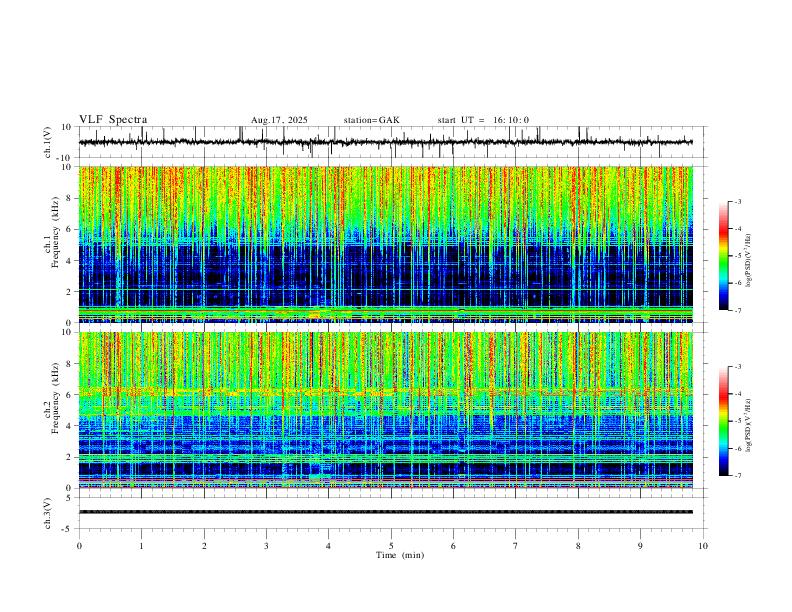The height and width of the screenshot is (612, 792).
Task: Click the "4" kHz tick of ch.1 spectrogram
Action: pos(70,261)
